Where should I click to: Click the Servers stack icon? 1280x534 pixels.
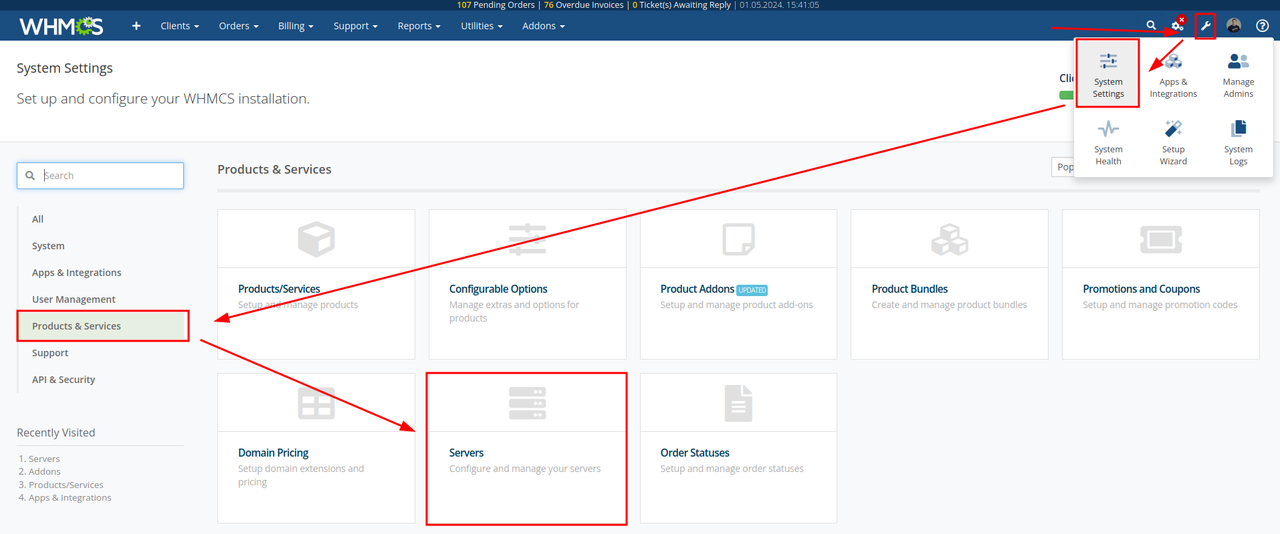[527, 403]
